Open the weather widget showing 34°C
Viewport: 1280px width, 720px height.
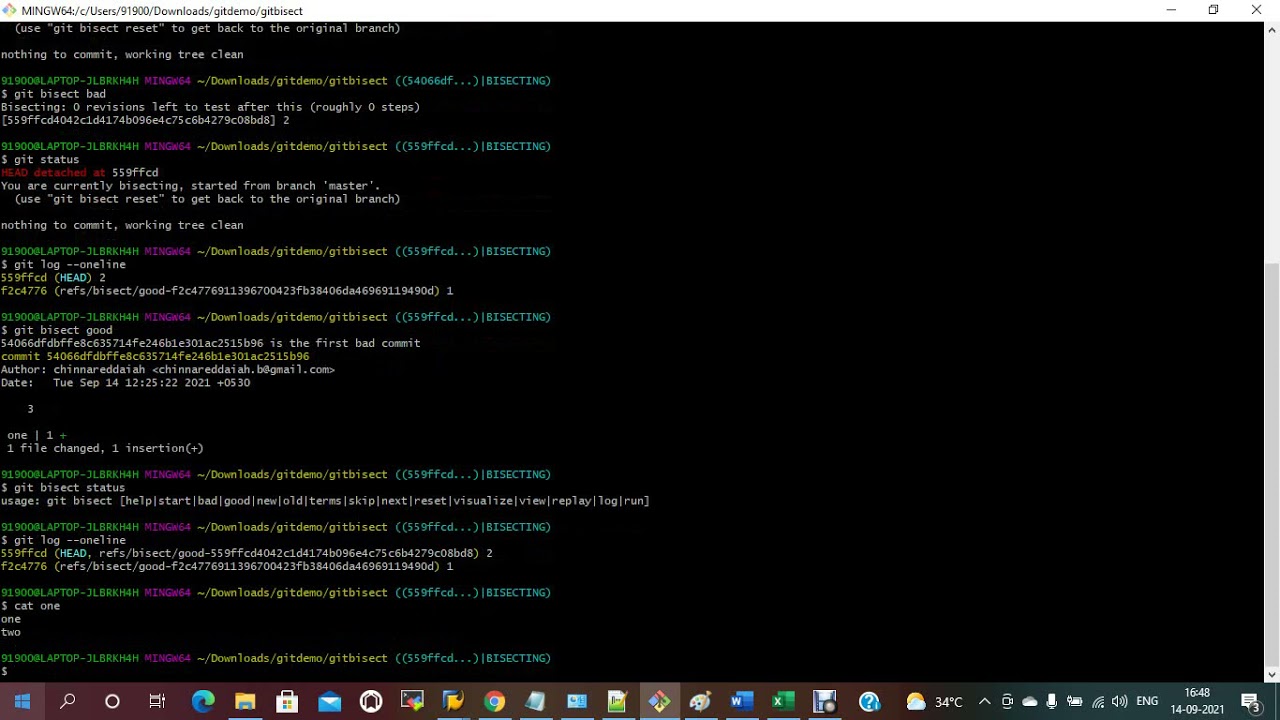click(x=934, y=701)
